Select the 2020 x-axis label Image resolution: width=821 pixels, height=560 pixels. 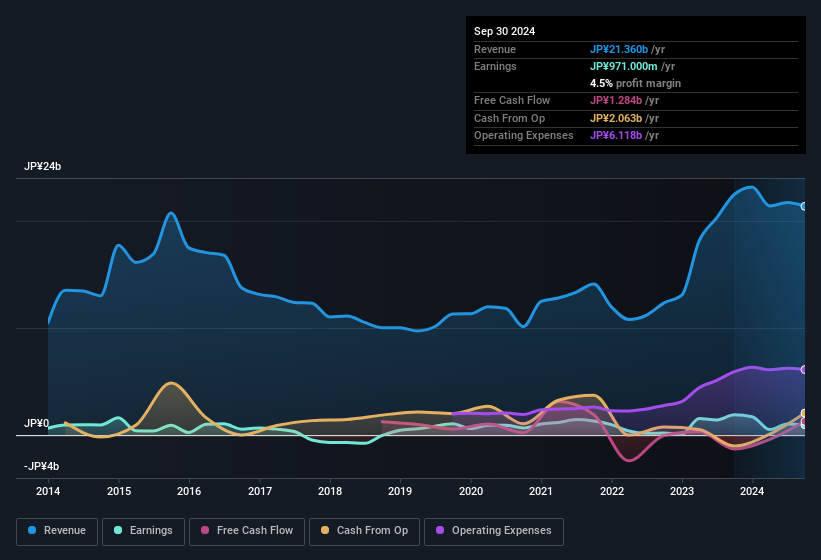(x=471, y=491)
